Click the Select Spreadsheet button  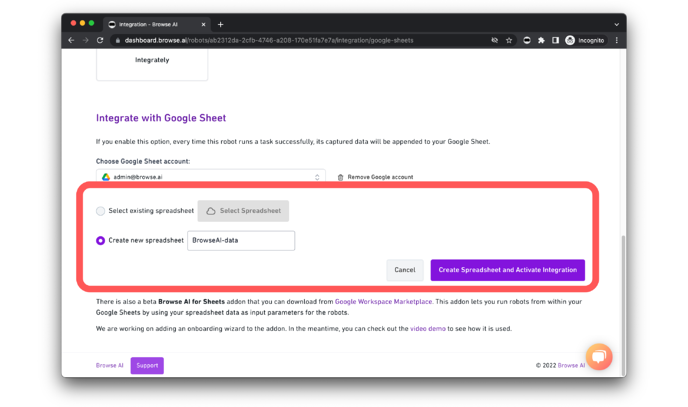coord(243,211)
